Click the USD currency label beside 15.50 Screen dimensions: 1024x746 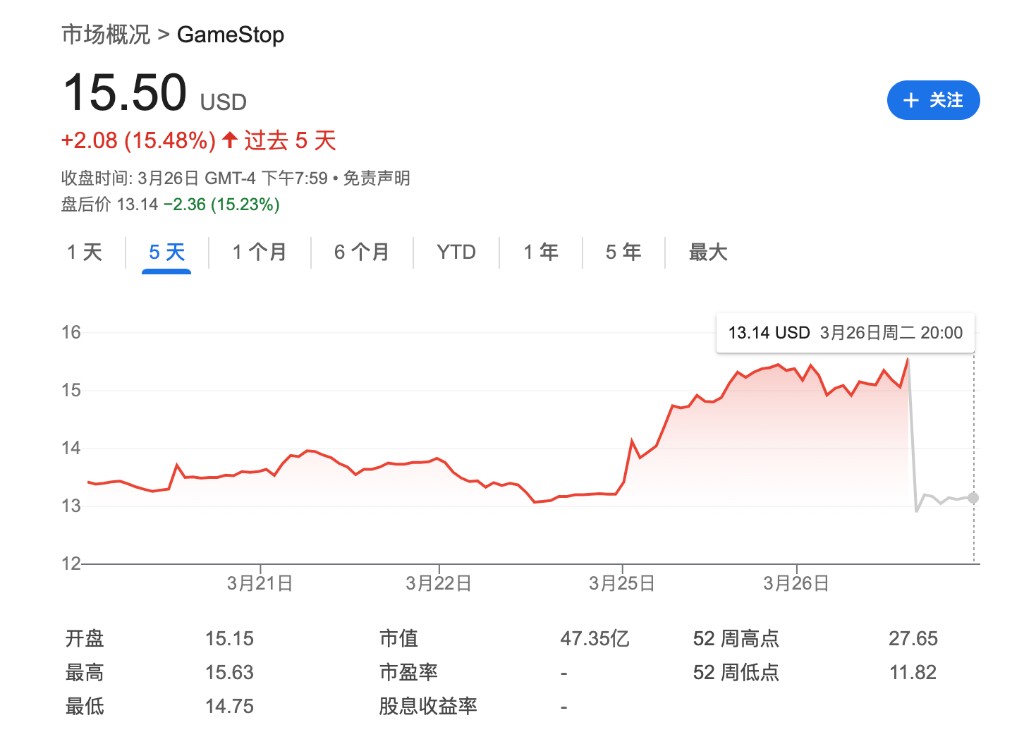(x=223, y=103)
